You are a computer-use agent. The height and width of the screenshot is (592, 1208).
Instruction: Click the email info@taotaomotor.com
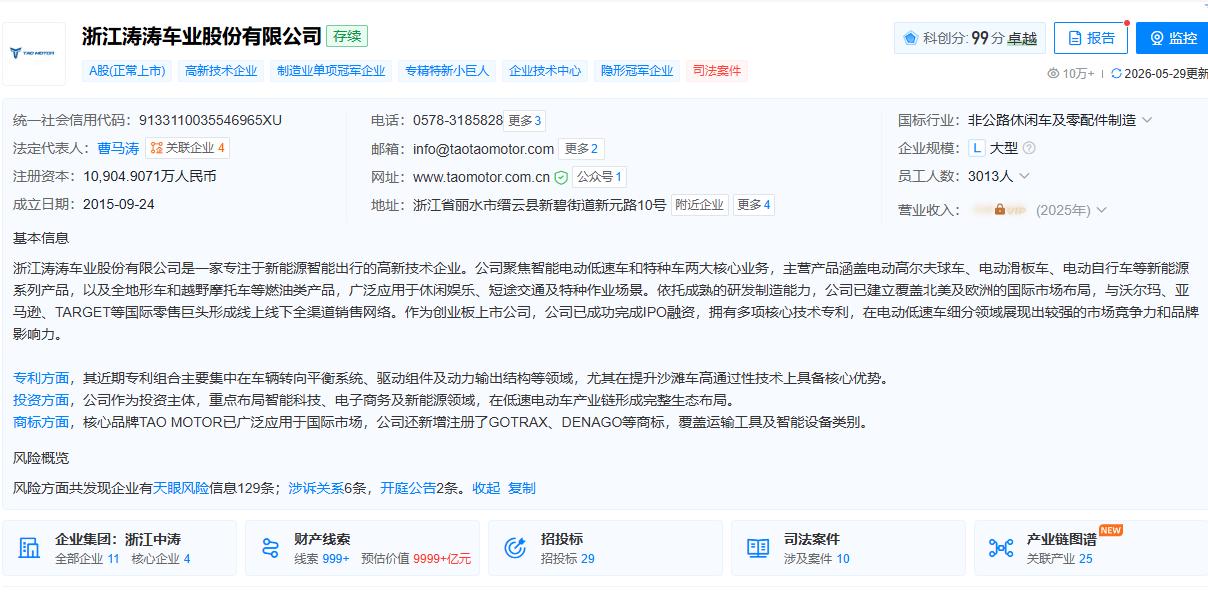[x=483, y=149]
